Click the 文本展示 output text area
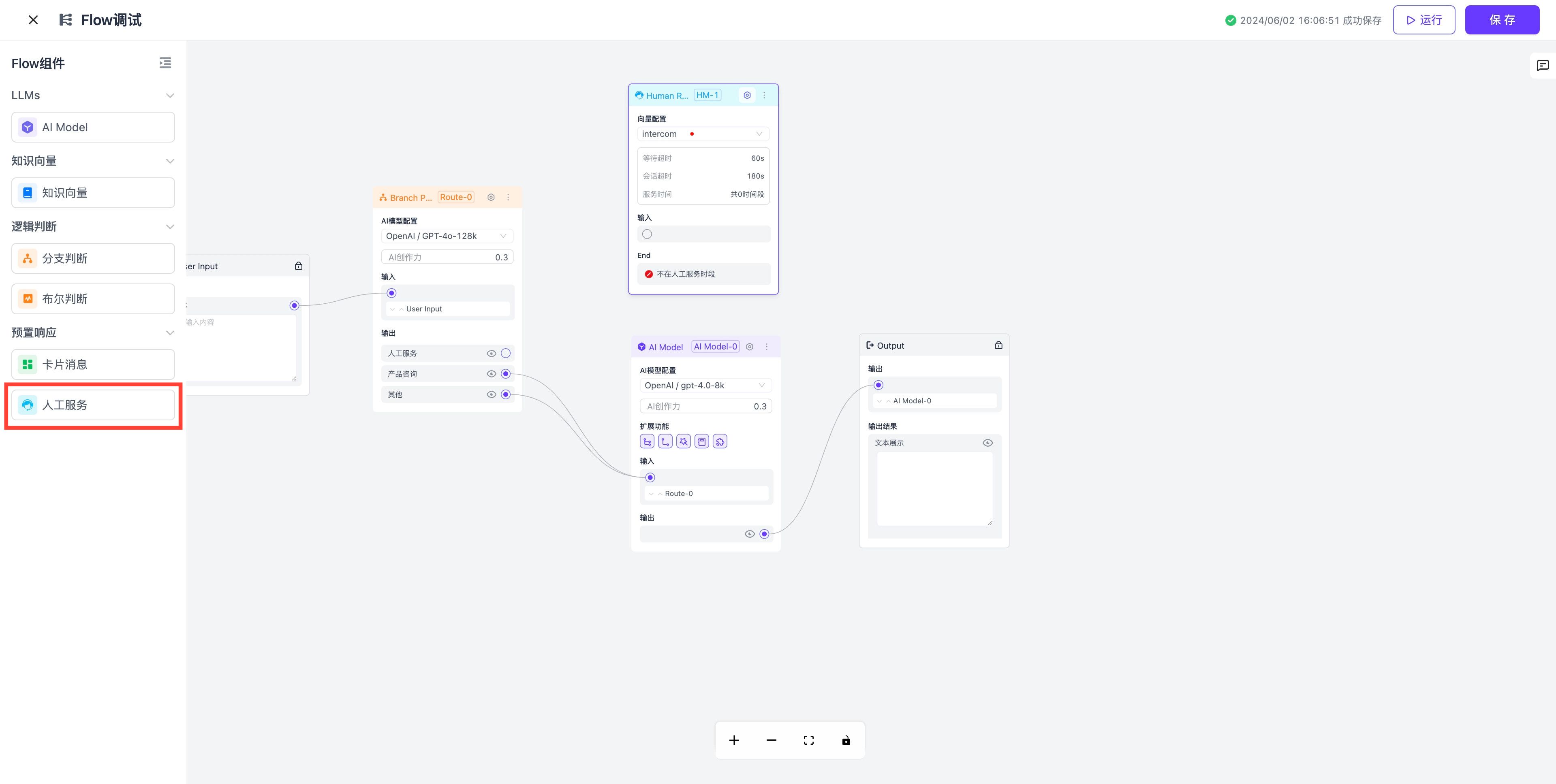This screenshot has width=1556, height=784. tap(934, 489)
